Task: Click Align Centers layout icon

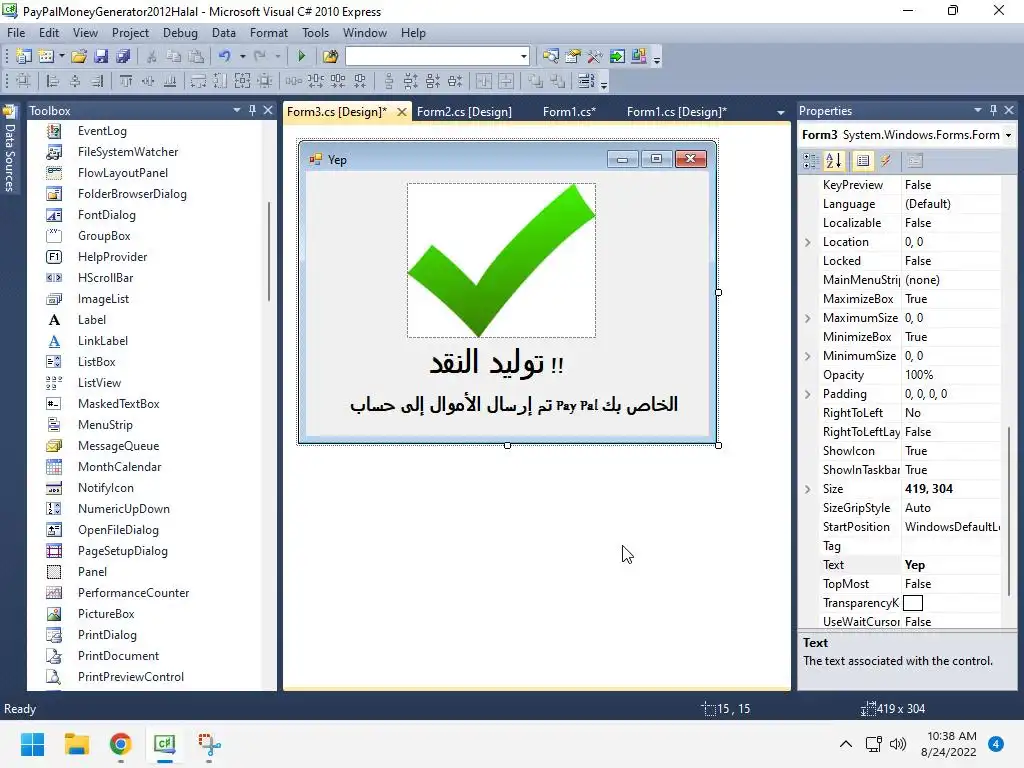Action: point(75,81)
